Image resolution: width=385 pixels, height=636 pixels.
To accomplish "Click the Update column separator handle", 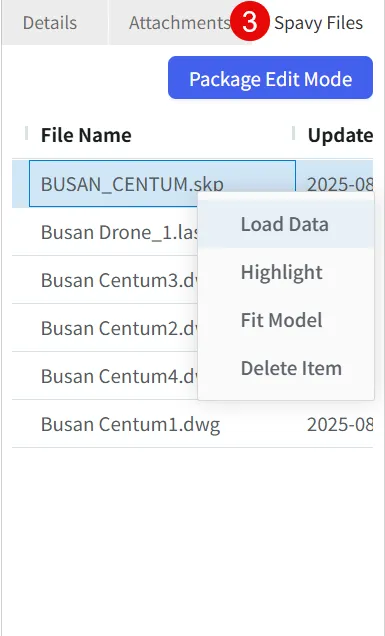I will pos(293,133).
